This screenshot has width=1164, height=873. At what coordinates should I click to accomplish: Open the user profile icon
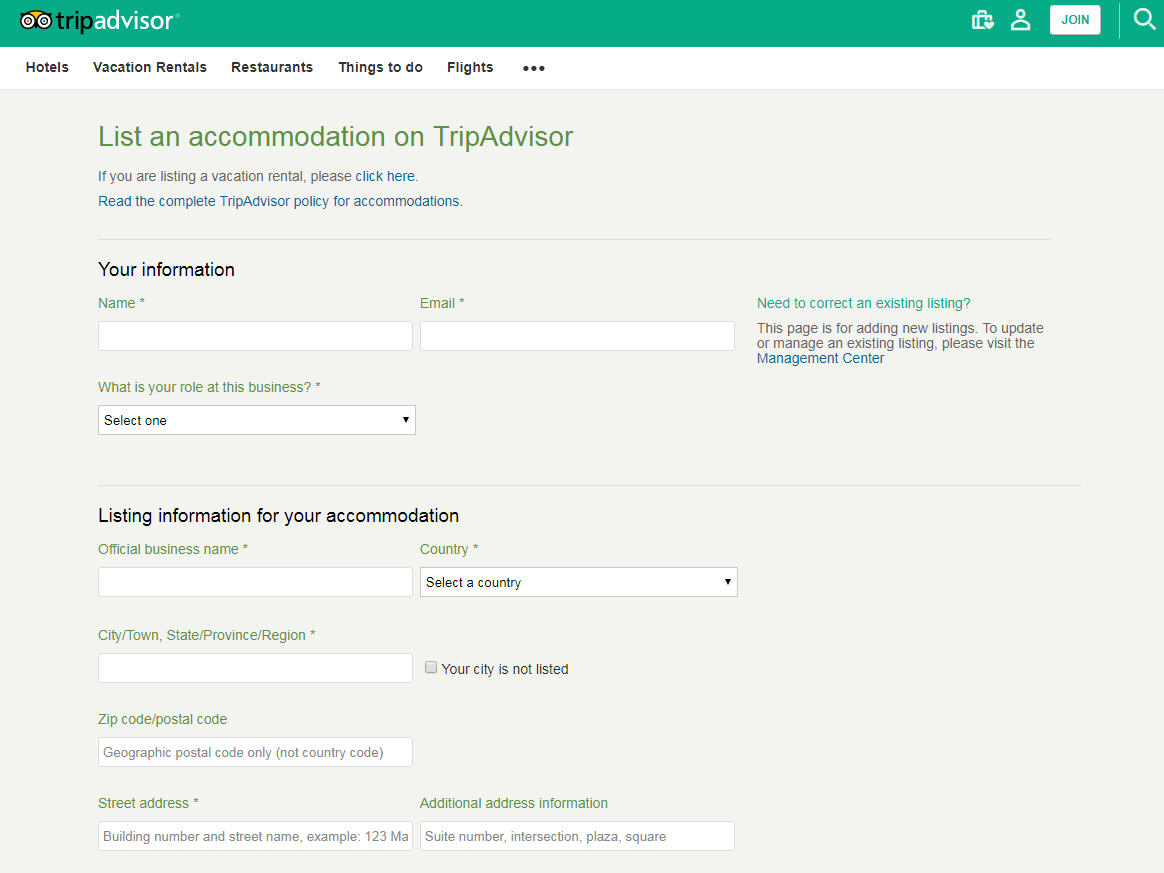click(1021, 20)
